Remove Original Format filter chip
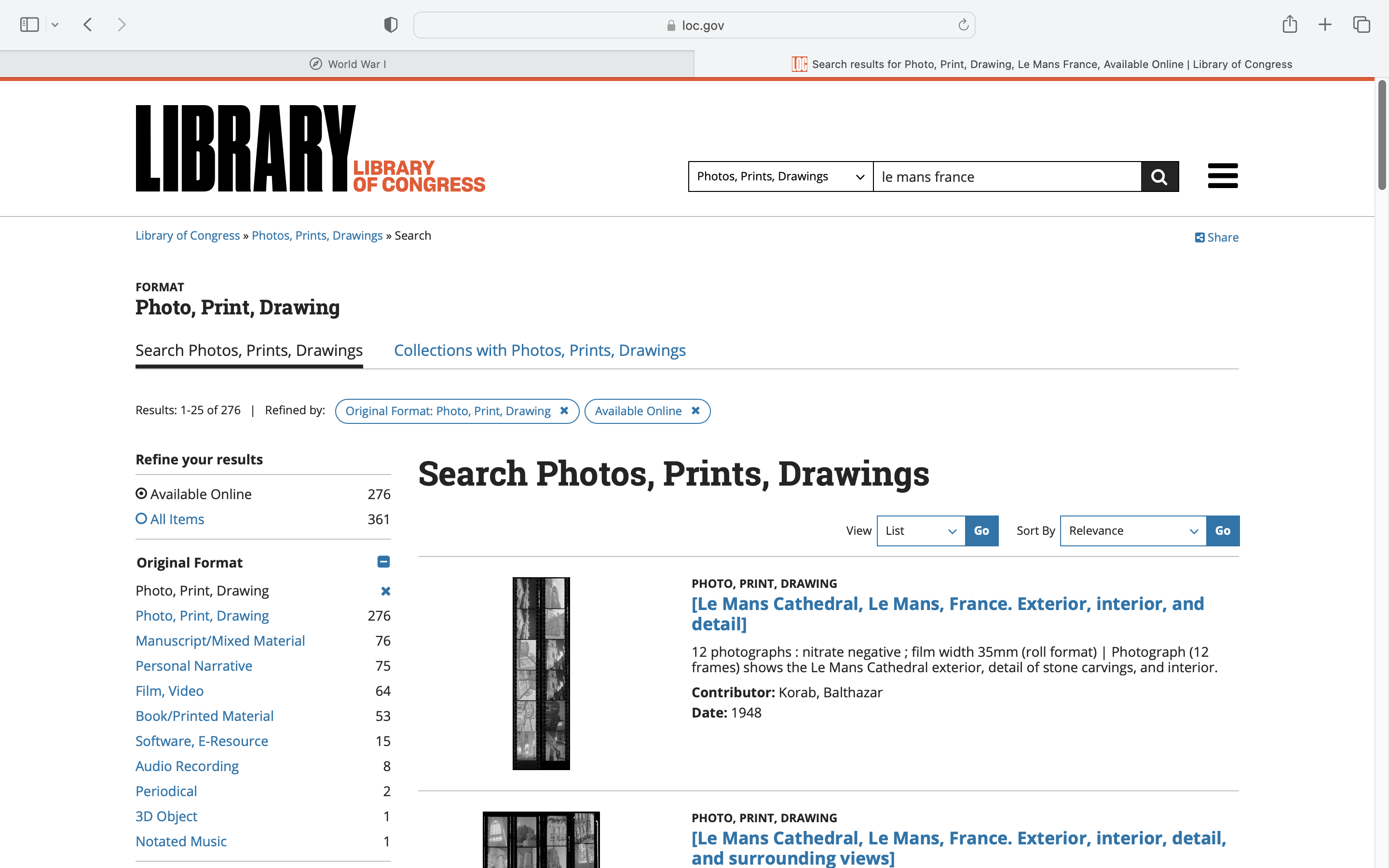 (564, 410)
